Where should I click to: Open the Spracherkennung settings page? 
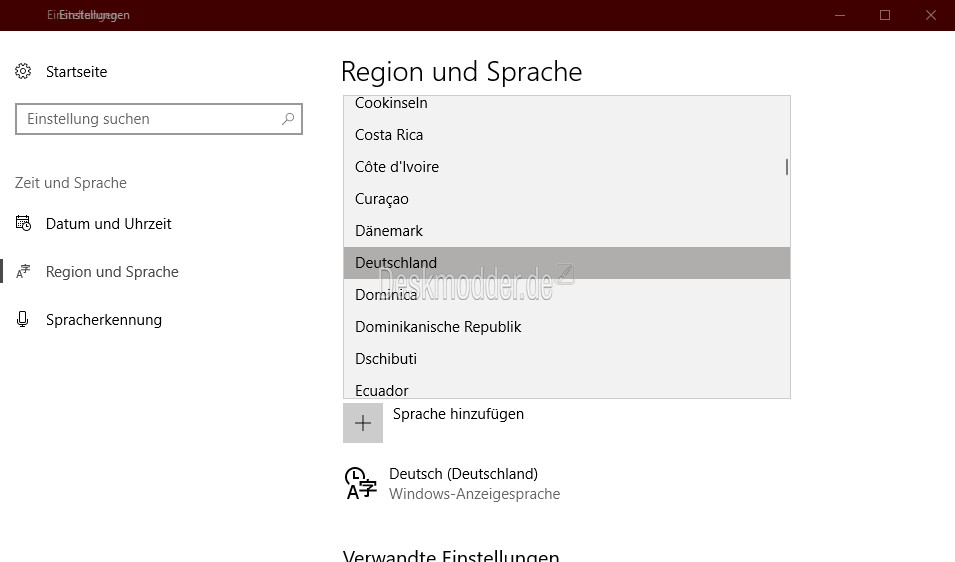coord(104,320)
